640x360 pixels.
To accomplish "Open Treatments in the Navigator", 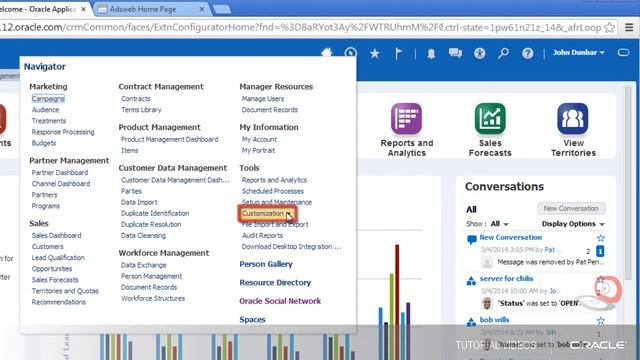I will click(x=49, y=121).
